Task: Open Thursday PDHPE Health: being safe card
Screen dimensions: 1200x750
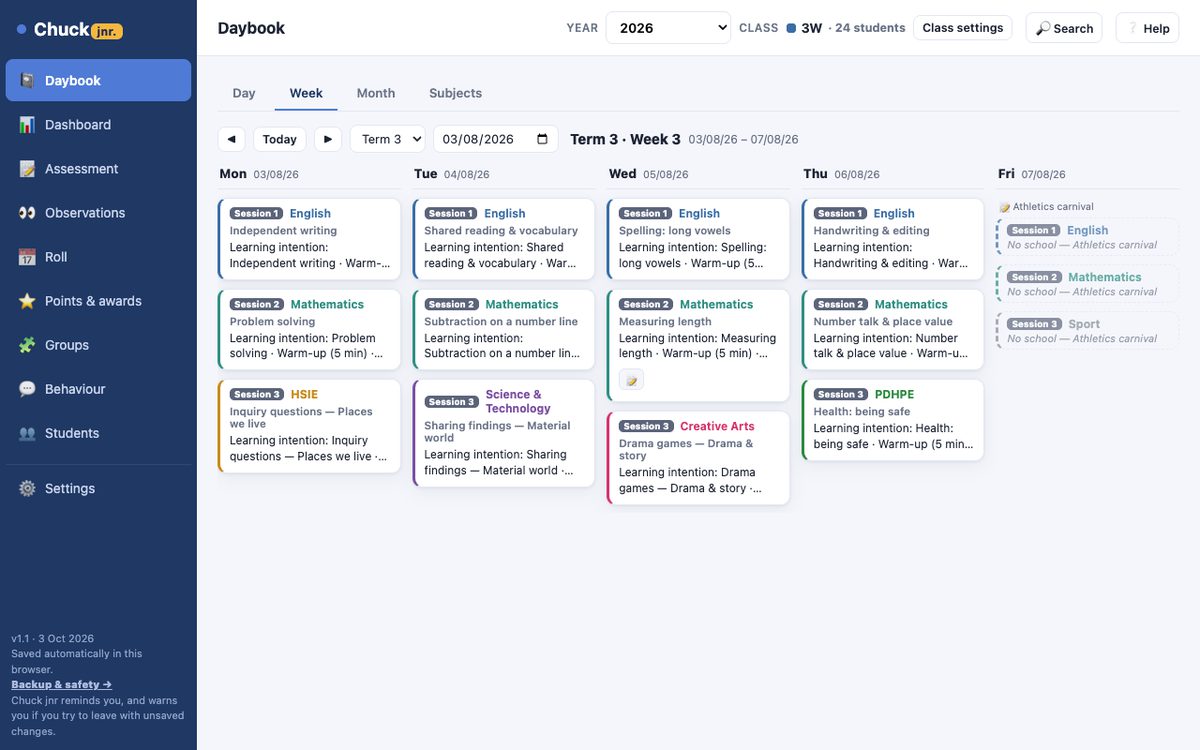Action: pos(893,420)
